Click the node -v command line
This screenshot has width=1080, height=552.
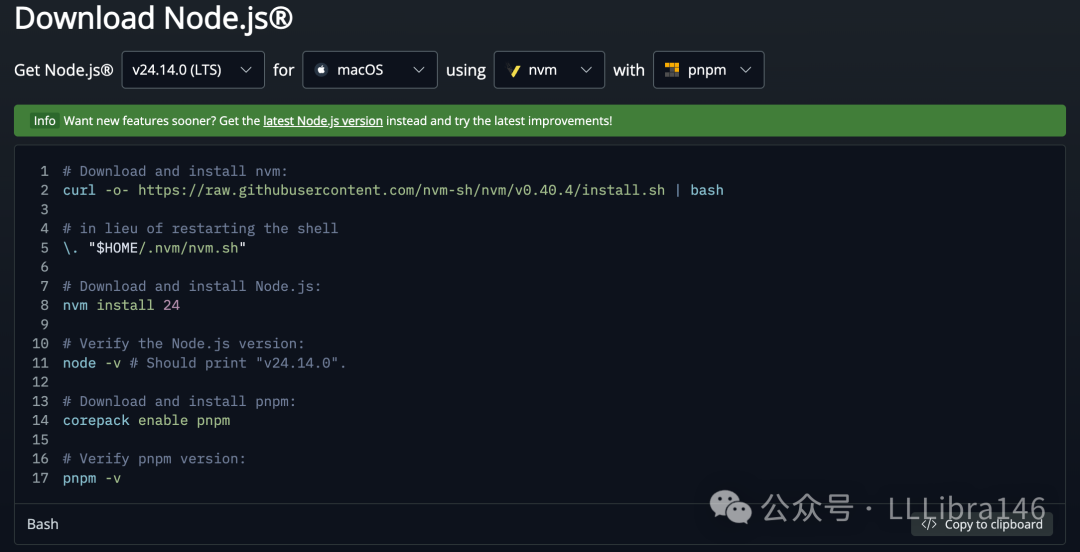(205, 362)
